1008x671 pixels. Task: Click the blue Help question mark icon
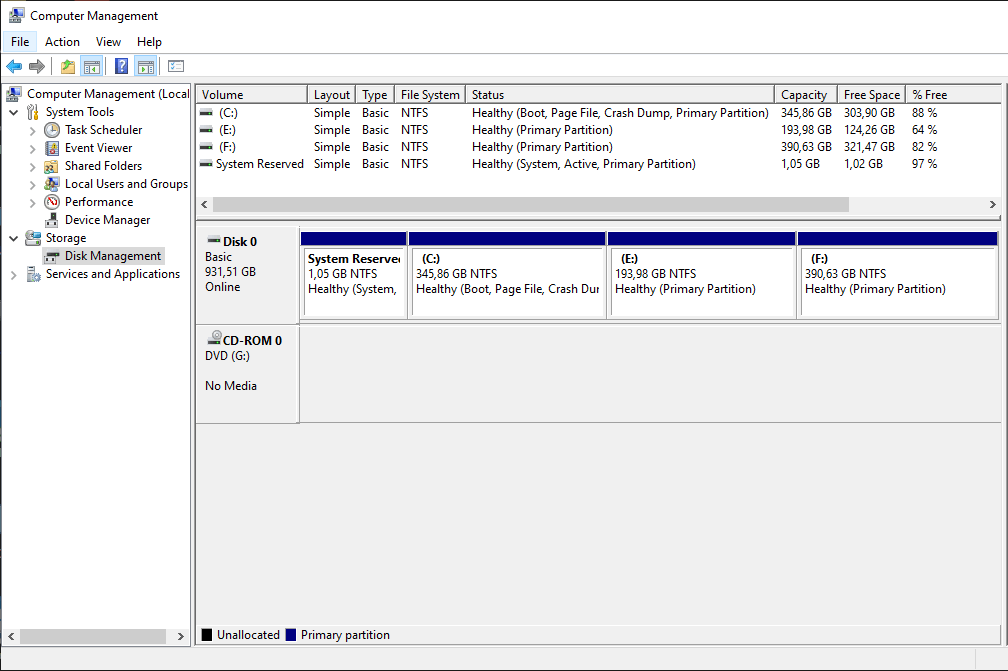click(x=121, y=66)
